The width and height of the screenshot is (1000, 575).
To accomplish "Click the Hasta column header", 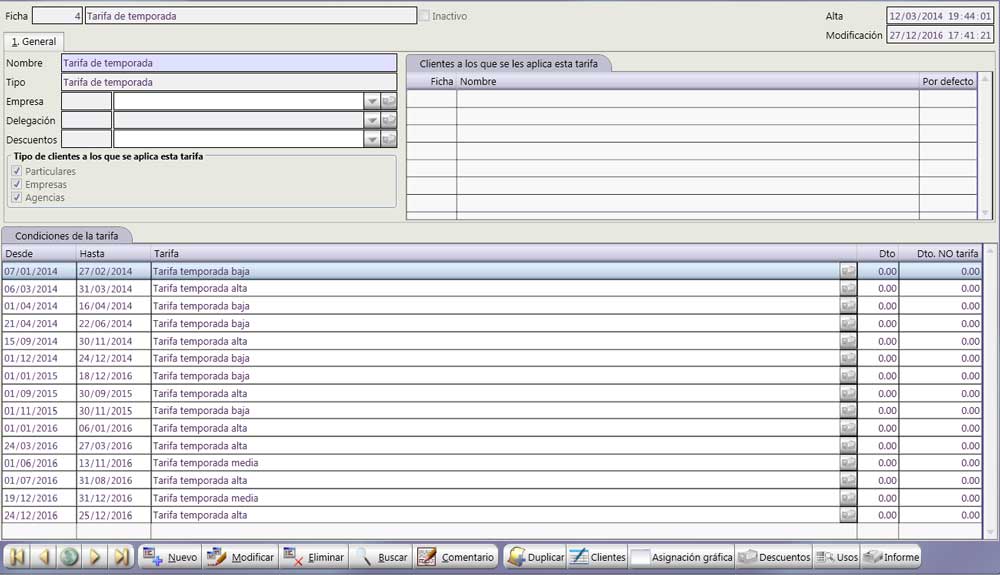I will pos(114,254).
